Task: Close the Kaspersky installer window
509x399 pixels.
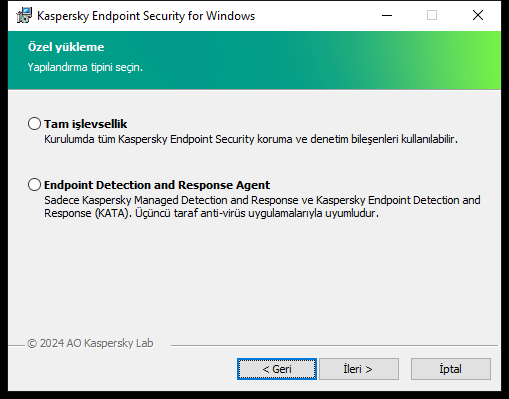Action: click(478, 15)
